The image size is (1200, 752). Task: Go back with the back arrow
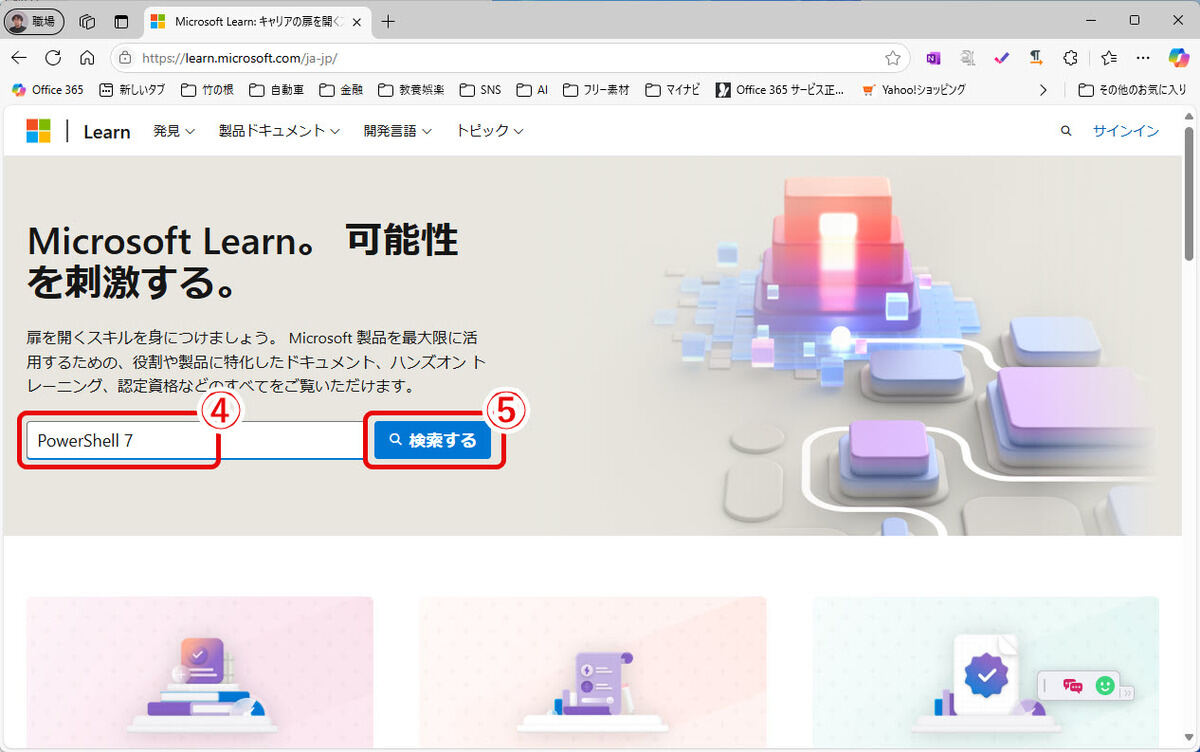19,57
